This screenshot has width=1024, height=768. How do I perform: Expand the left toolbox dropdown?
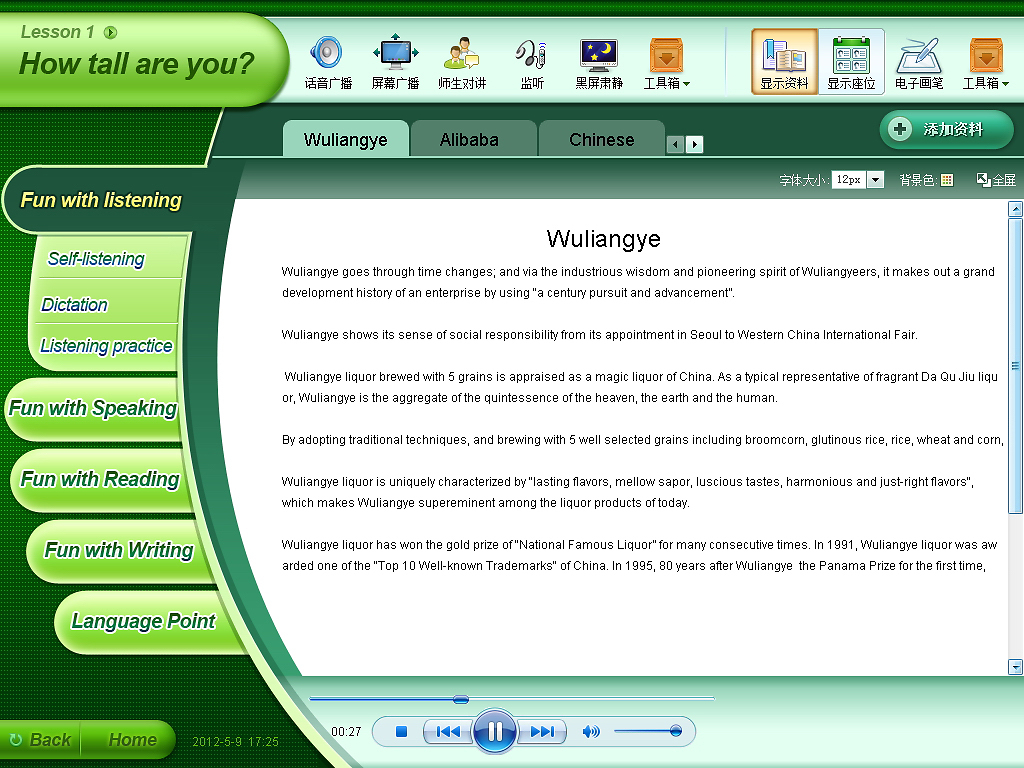pyautogui.click(x=666, y=62)
